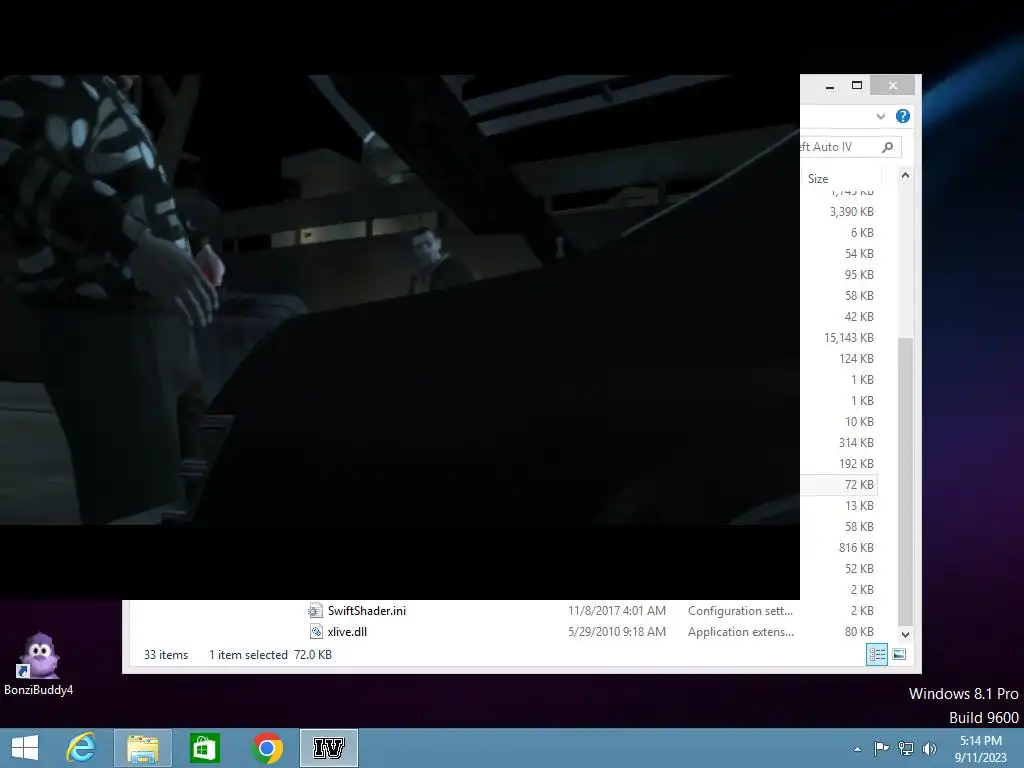Click the 11/8/2017 4:01 AM date
This screenshot has width=1024, height=768.
616,611
